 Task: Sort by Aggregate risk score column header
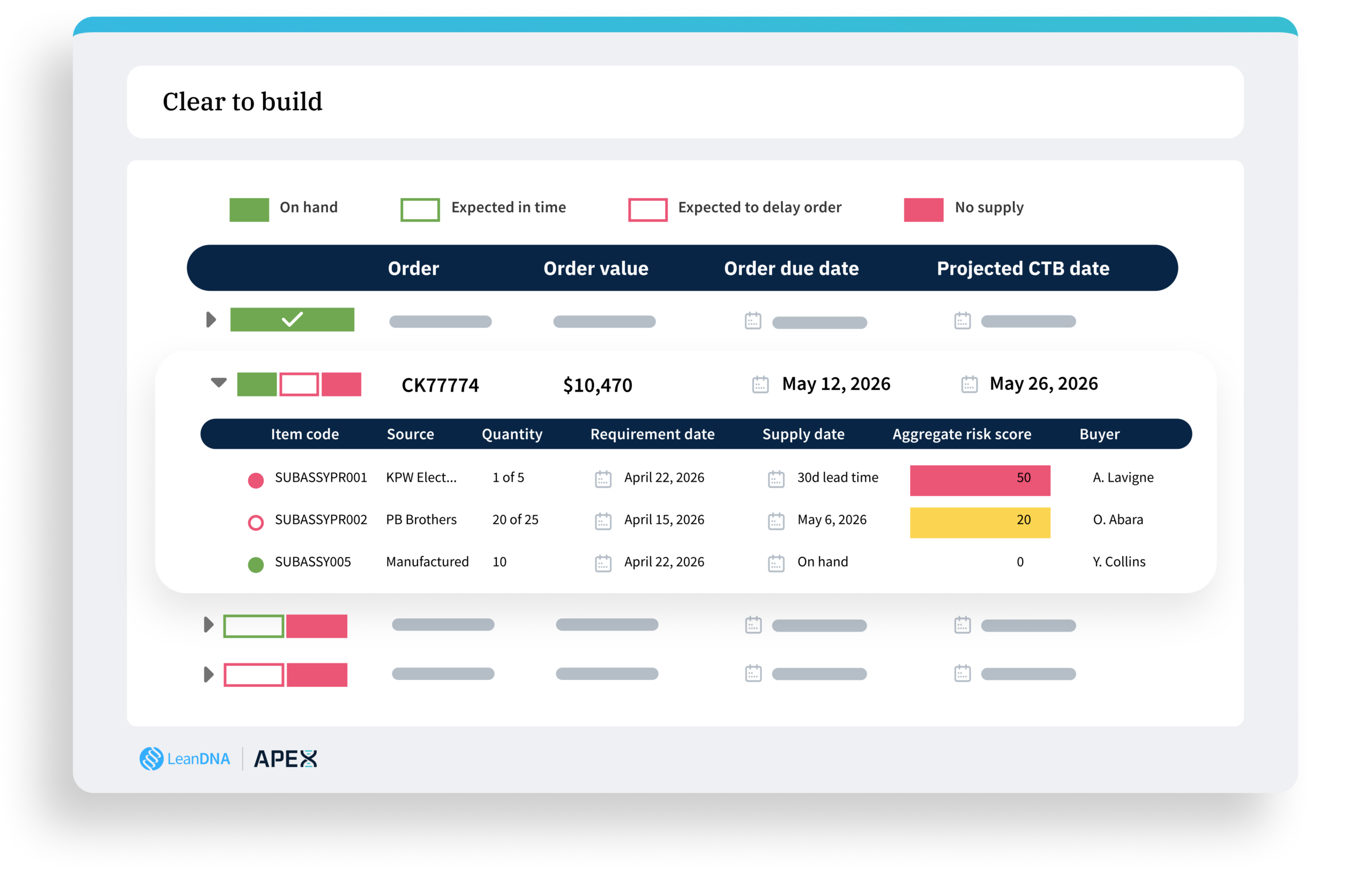[x=962, y=434]
